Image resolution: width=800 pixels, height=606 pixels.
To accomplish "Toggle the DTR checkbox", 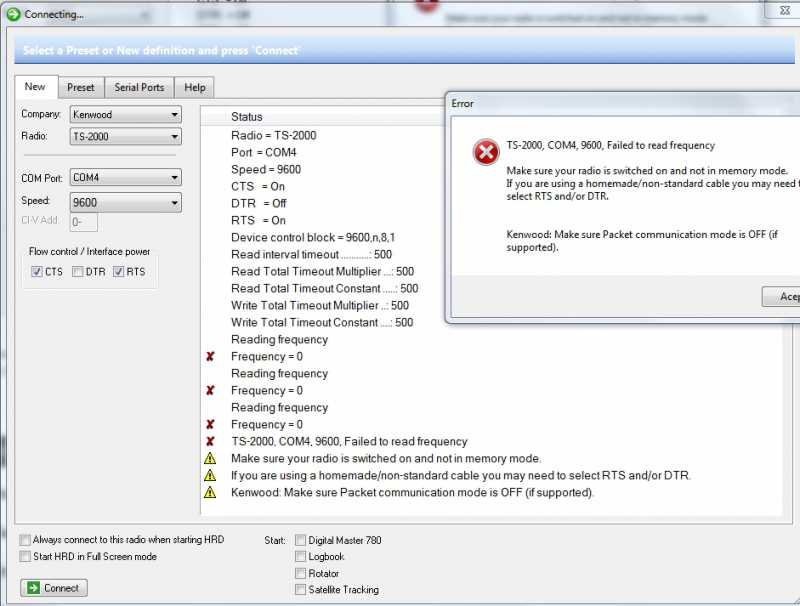I will (78, 271).
